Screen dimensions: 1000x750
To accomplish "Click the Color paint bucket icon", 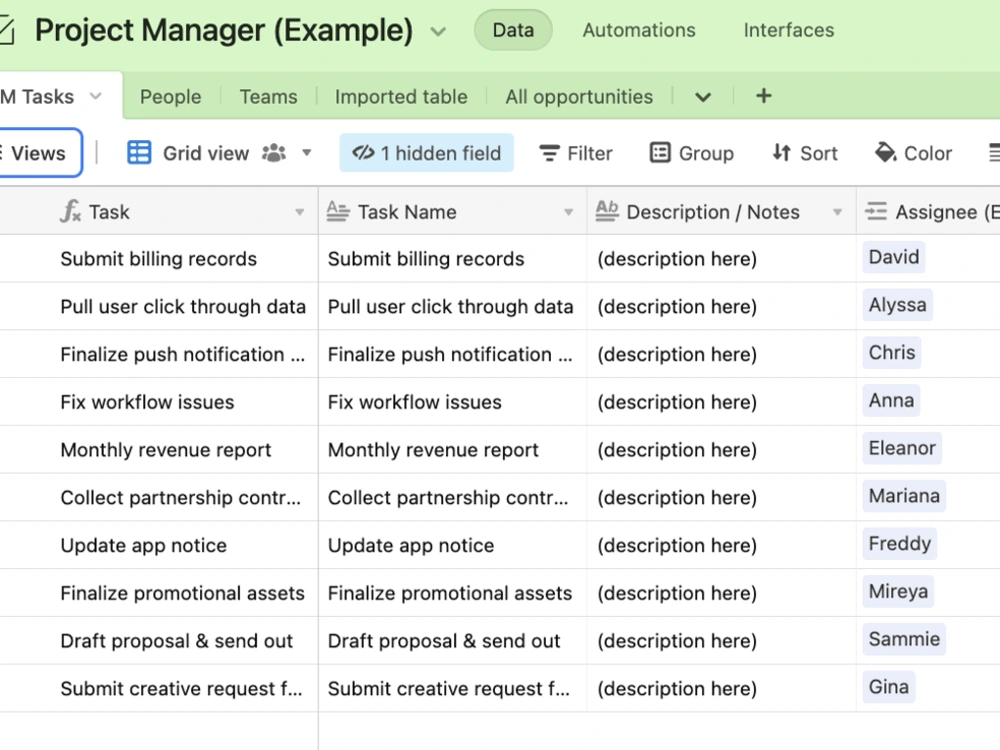I will tap(885, 152).
